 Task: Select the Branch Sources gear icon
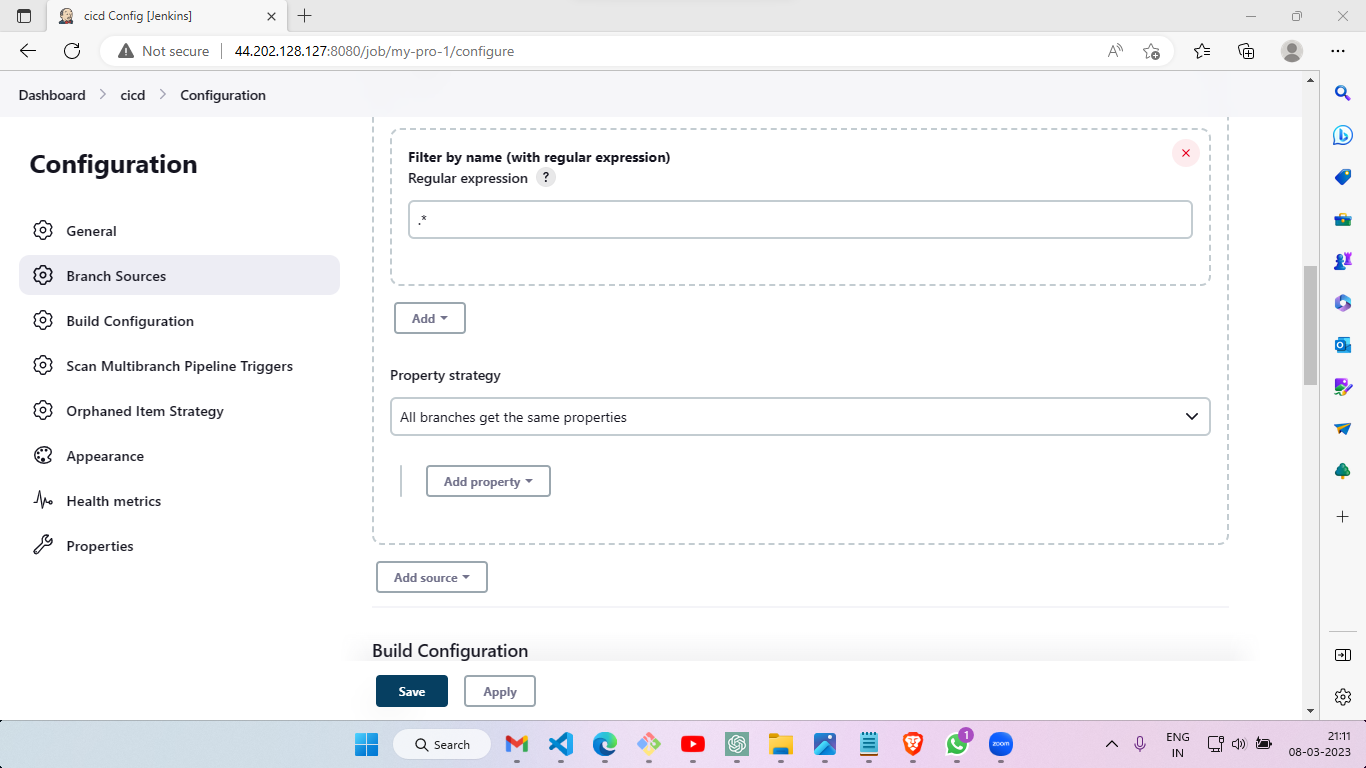tap(43, 275)
